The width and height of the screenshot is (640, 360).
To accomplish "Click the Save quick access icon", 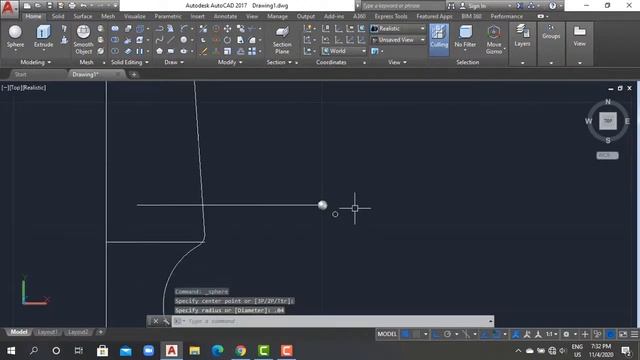I will click(x=50, y=6).
